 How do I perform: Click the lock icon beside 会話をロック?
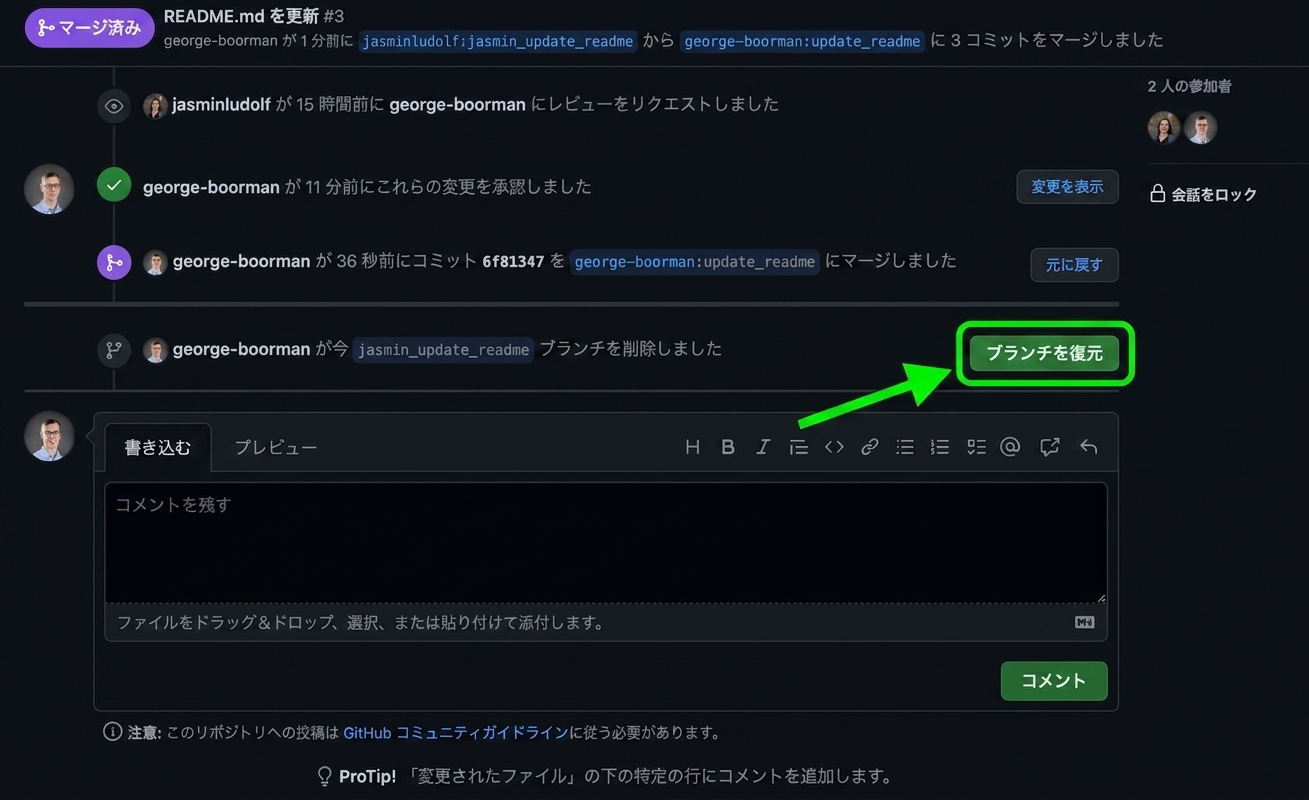pyautogui.click(x=1157, y=193)
